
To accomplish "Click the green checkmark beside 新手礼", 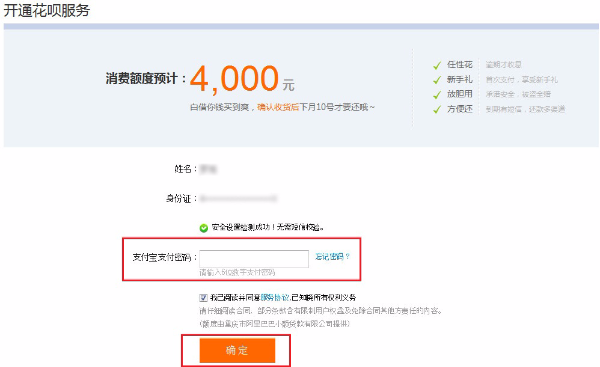I will pos(437,80).
